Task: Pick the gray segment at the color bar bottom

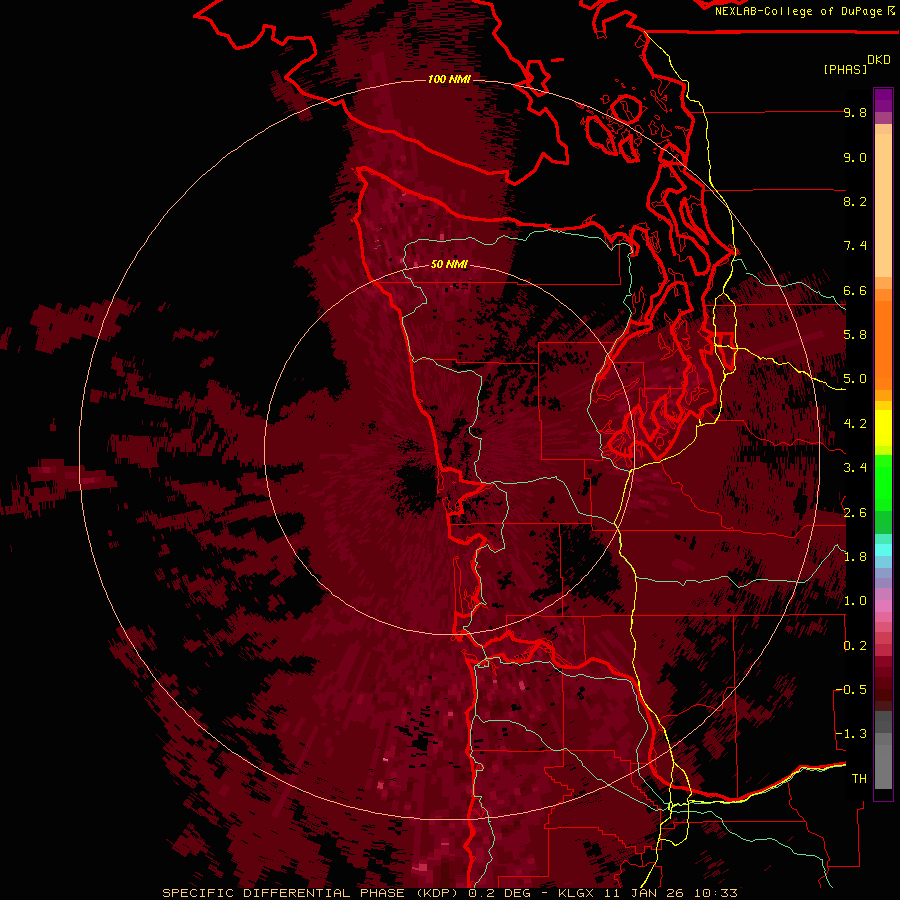Action: pos(883,766)
